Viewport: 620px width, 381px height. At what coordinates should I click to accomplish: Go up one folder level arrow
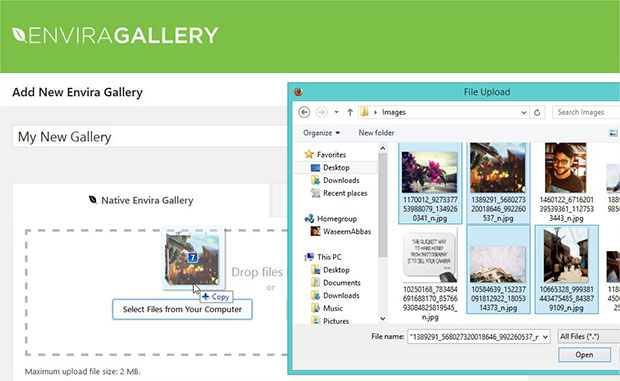click(350, 112)
